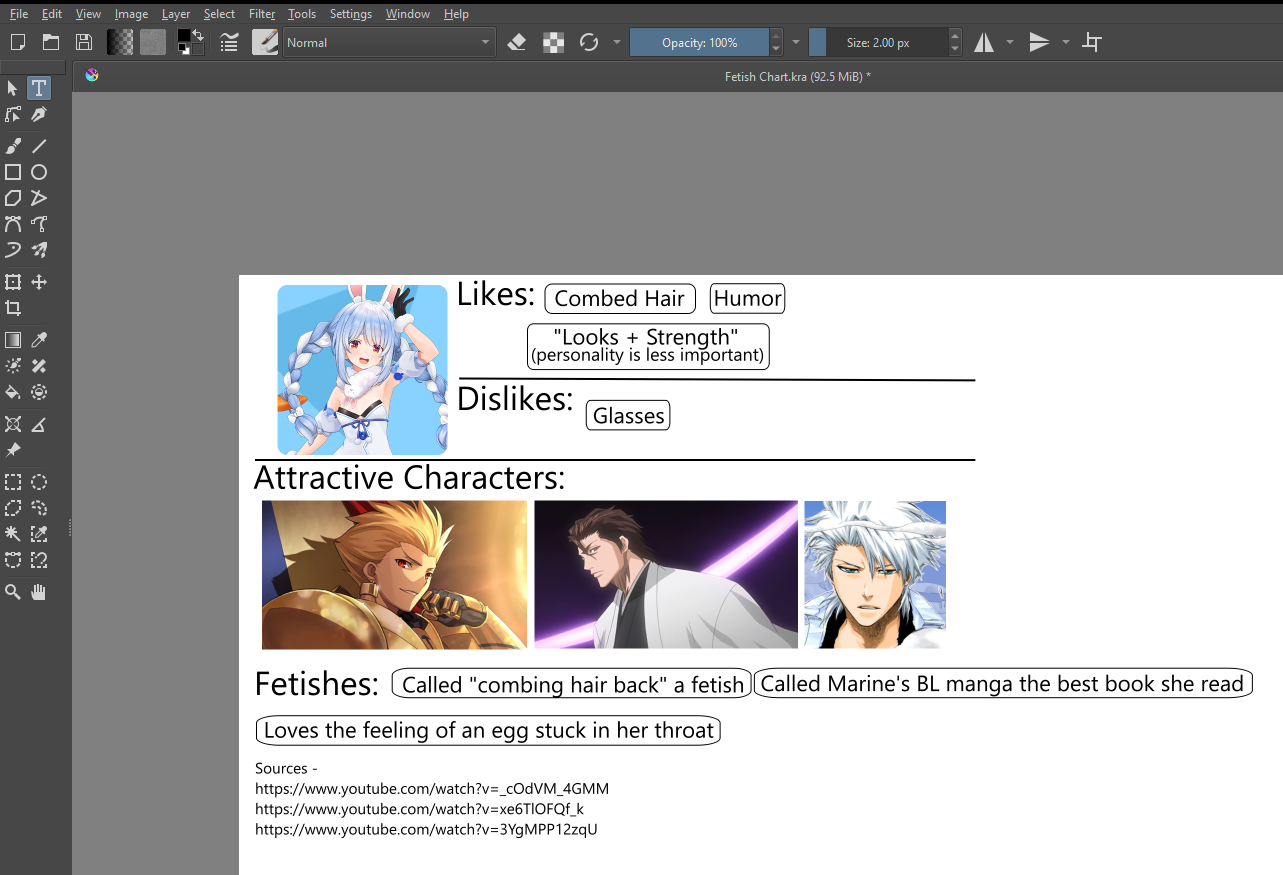Toggle eraser mode
Image resolution: width=1283 pixels, height=875 pixels.
[517, 42]
